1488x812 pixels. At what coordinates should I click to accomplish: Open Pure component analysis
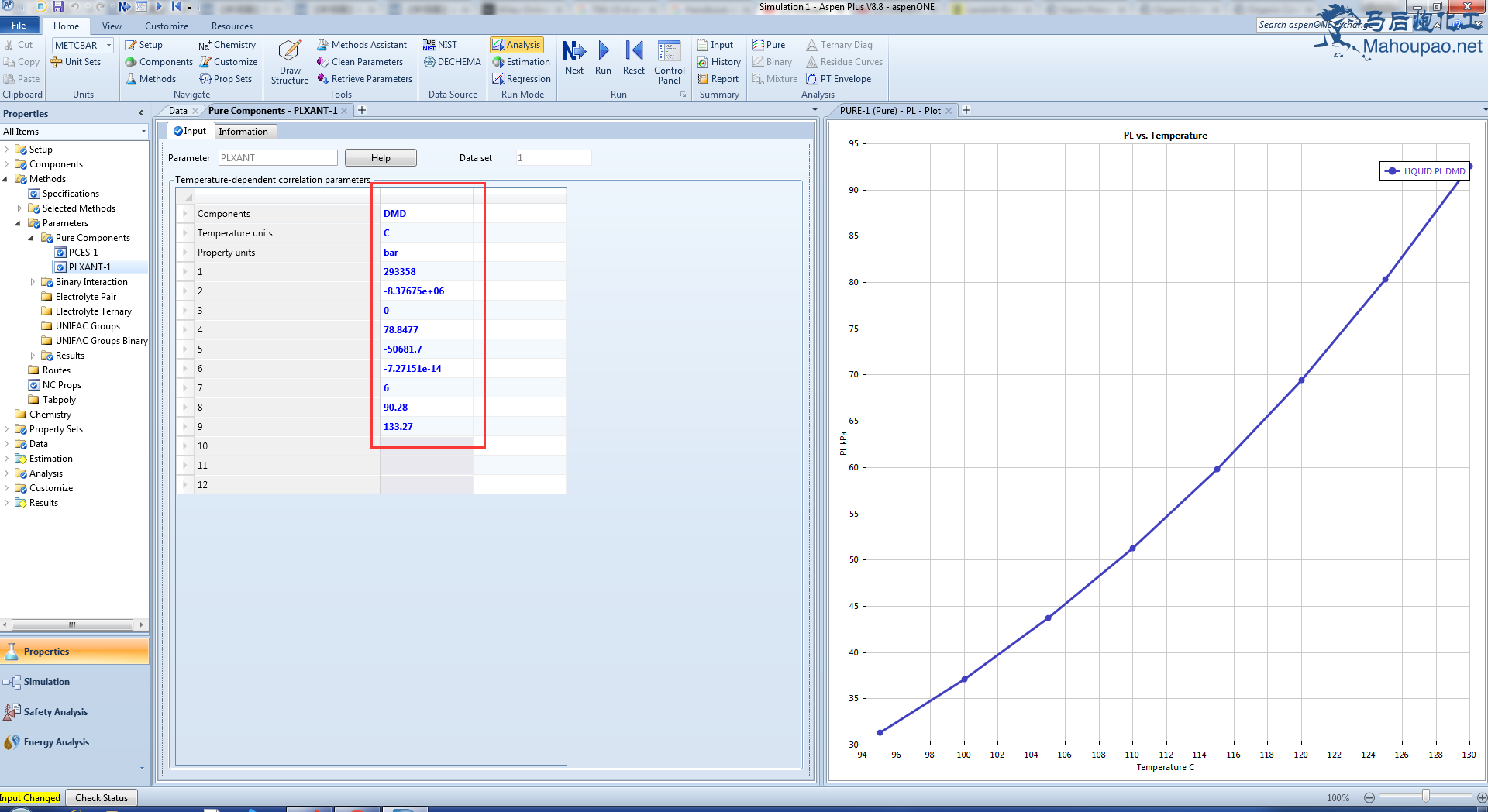point(768,45)
